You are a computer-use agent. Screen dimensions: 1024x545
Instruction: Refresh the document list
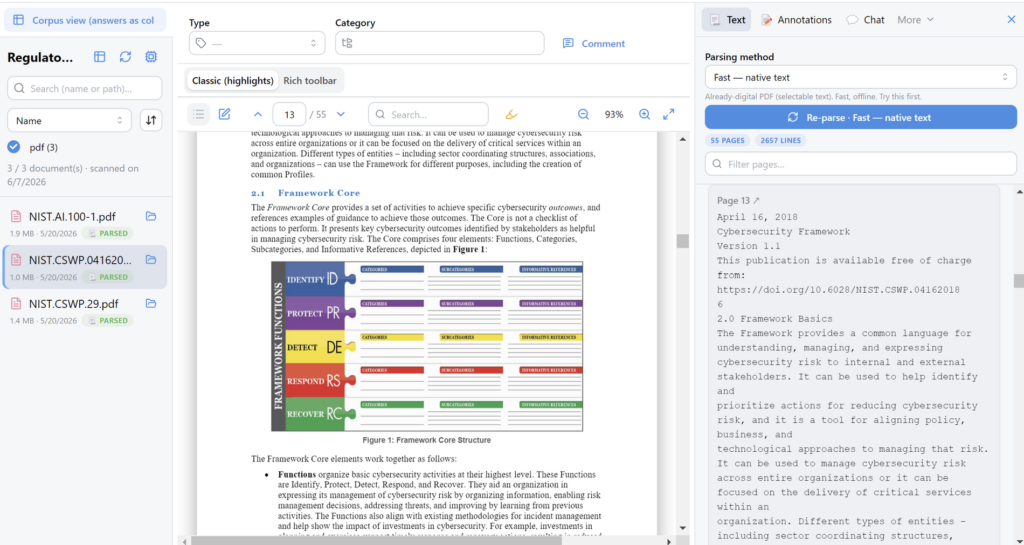125,57
